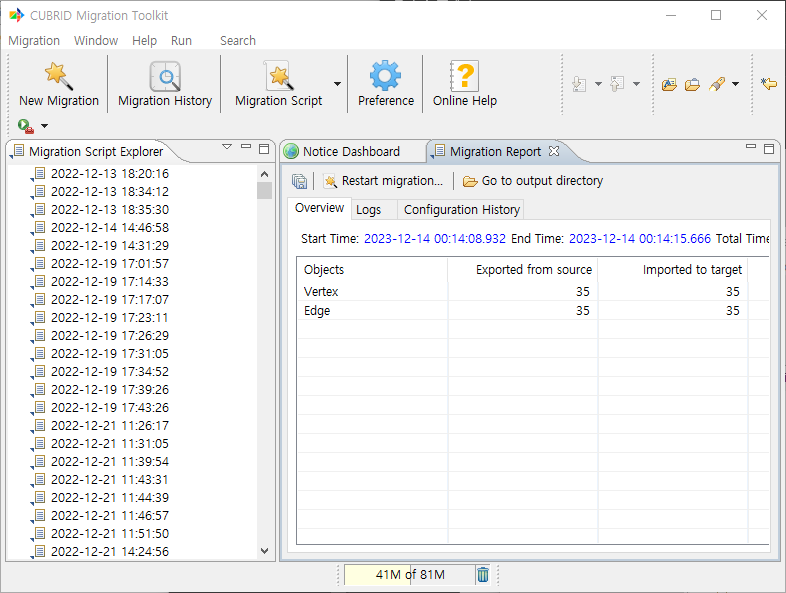The height and width of the screenshot is (593, 786).
Task: Switch to the Notice Dashboard tab
Action: (x=351, y=151)
